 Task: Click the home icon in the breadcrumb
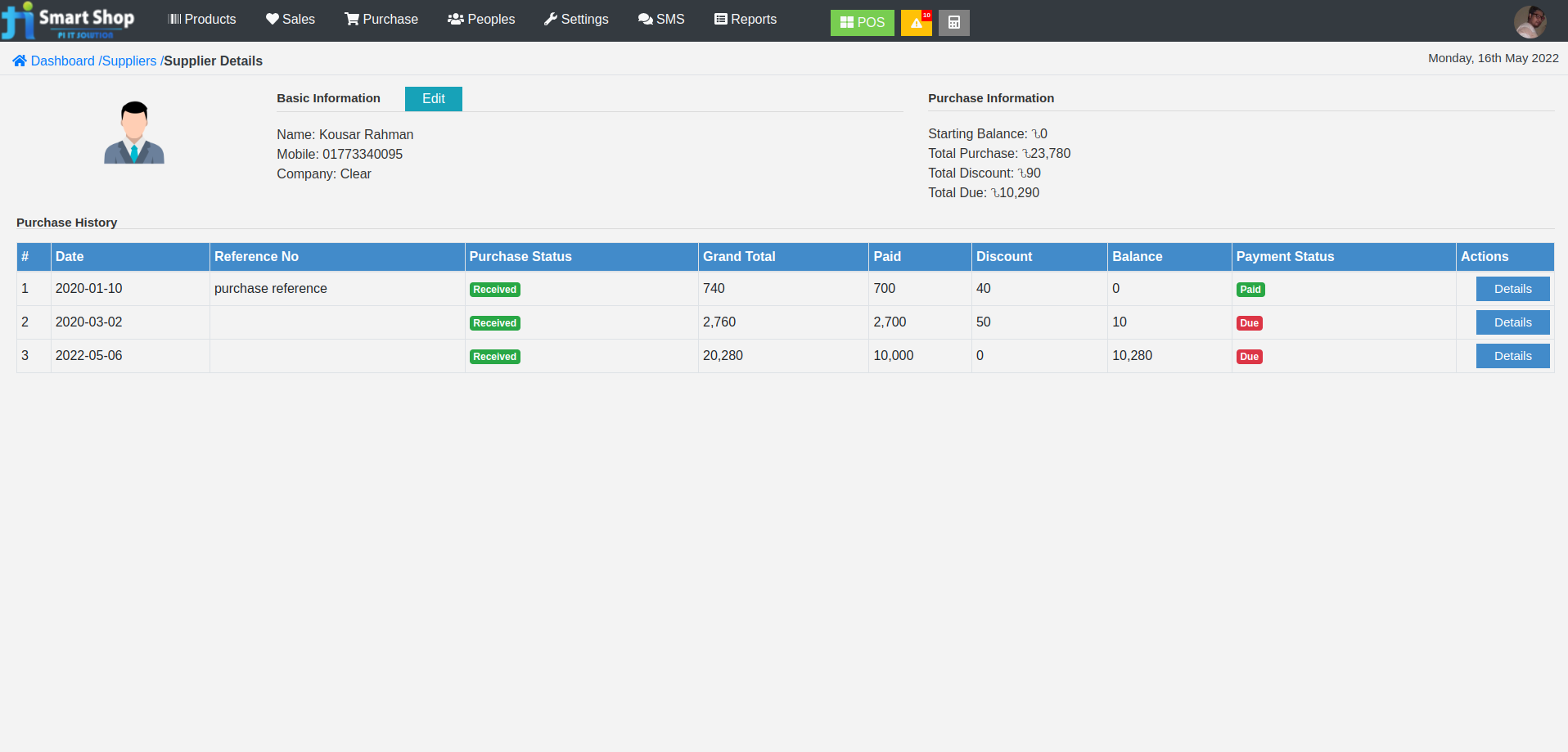point(19,61)
